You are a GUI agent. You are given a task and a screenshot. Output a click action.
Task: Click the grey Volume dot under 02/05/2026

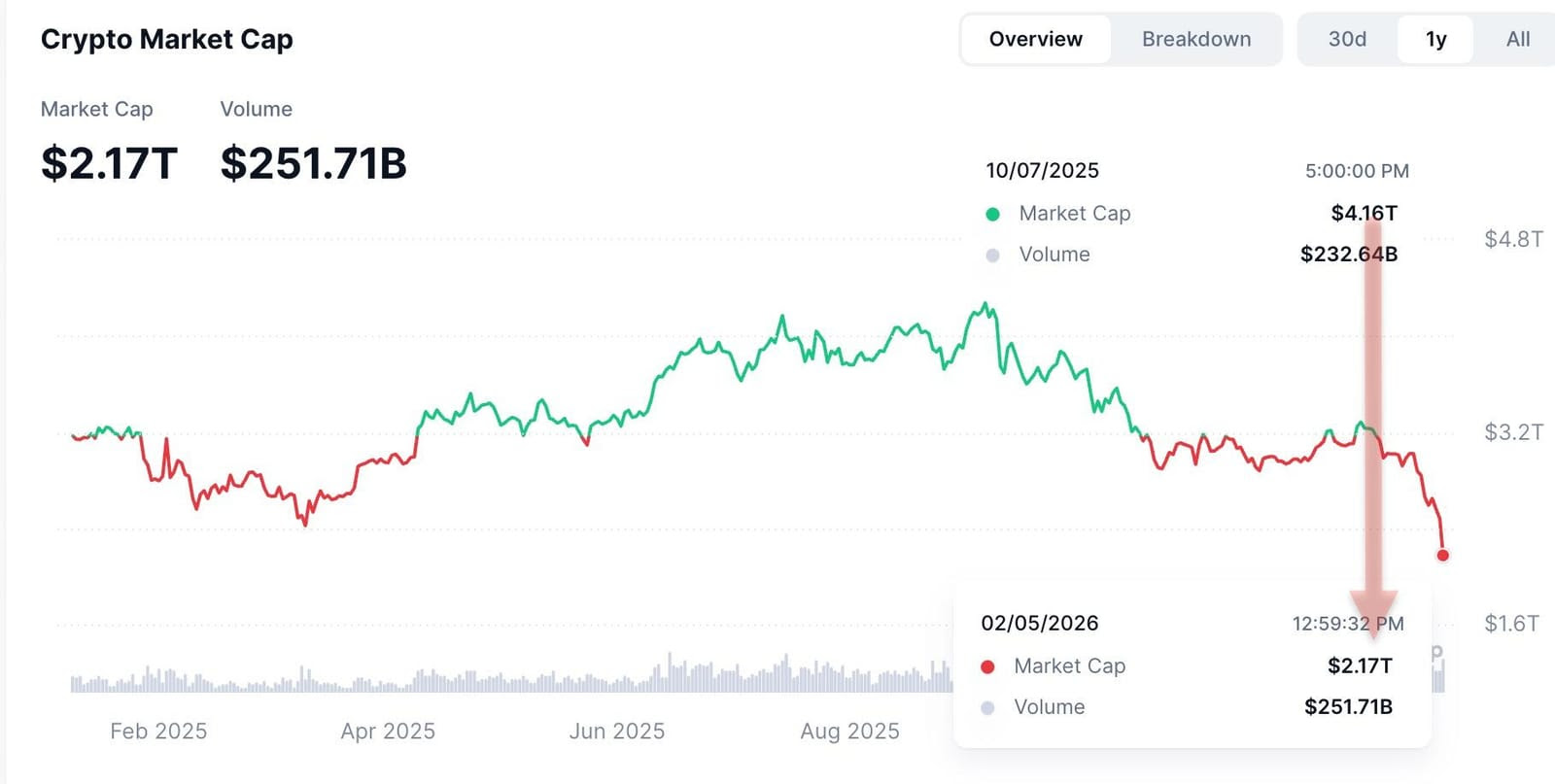click(x=987, y=707)
